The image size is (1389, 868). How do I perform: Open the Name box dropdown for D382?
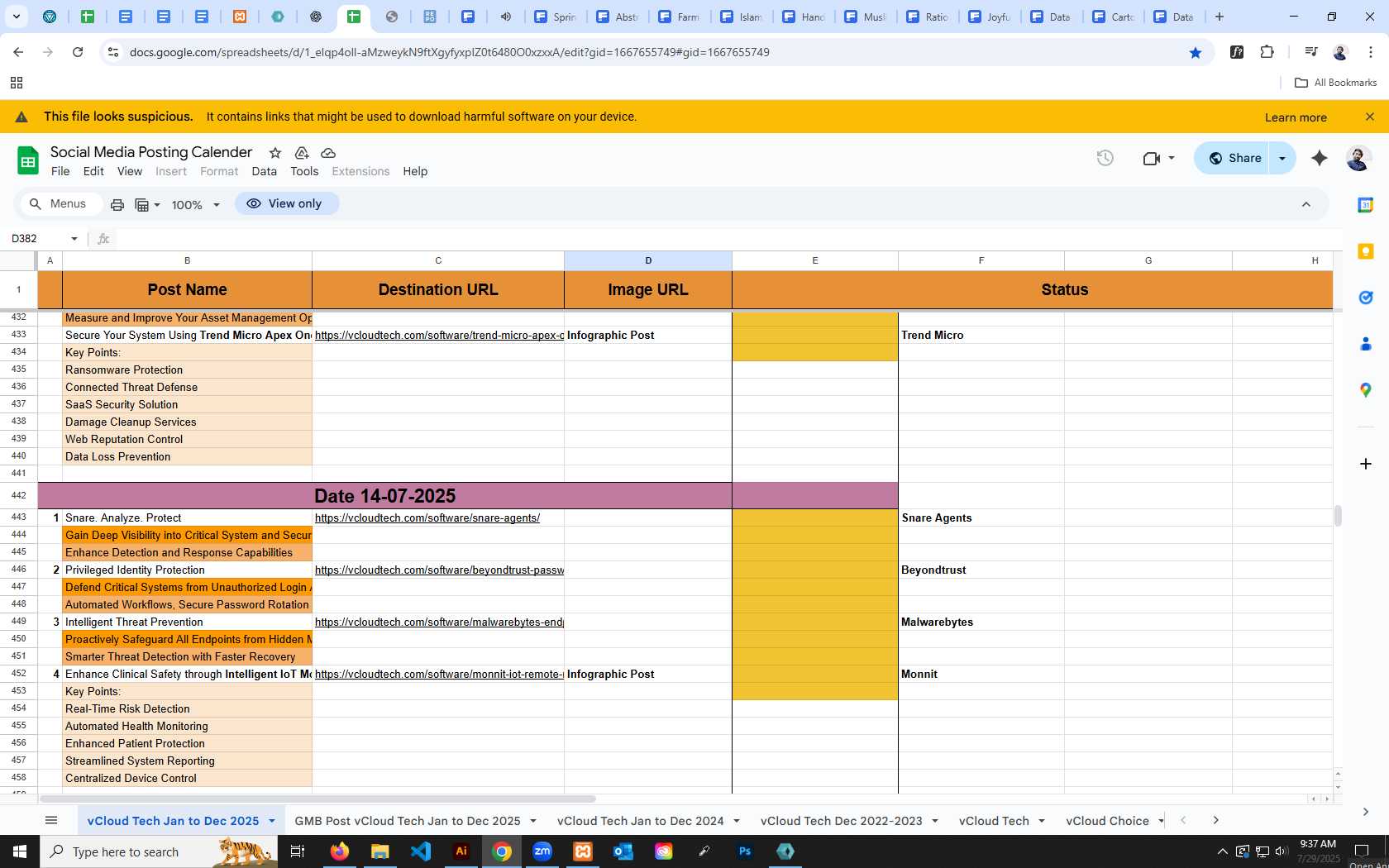[74, 239]
